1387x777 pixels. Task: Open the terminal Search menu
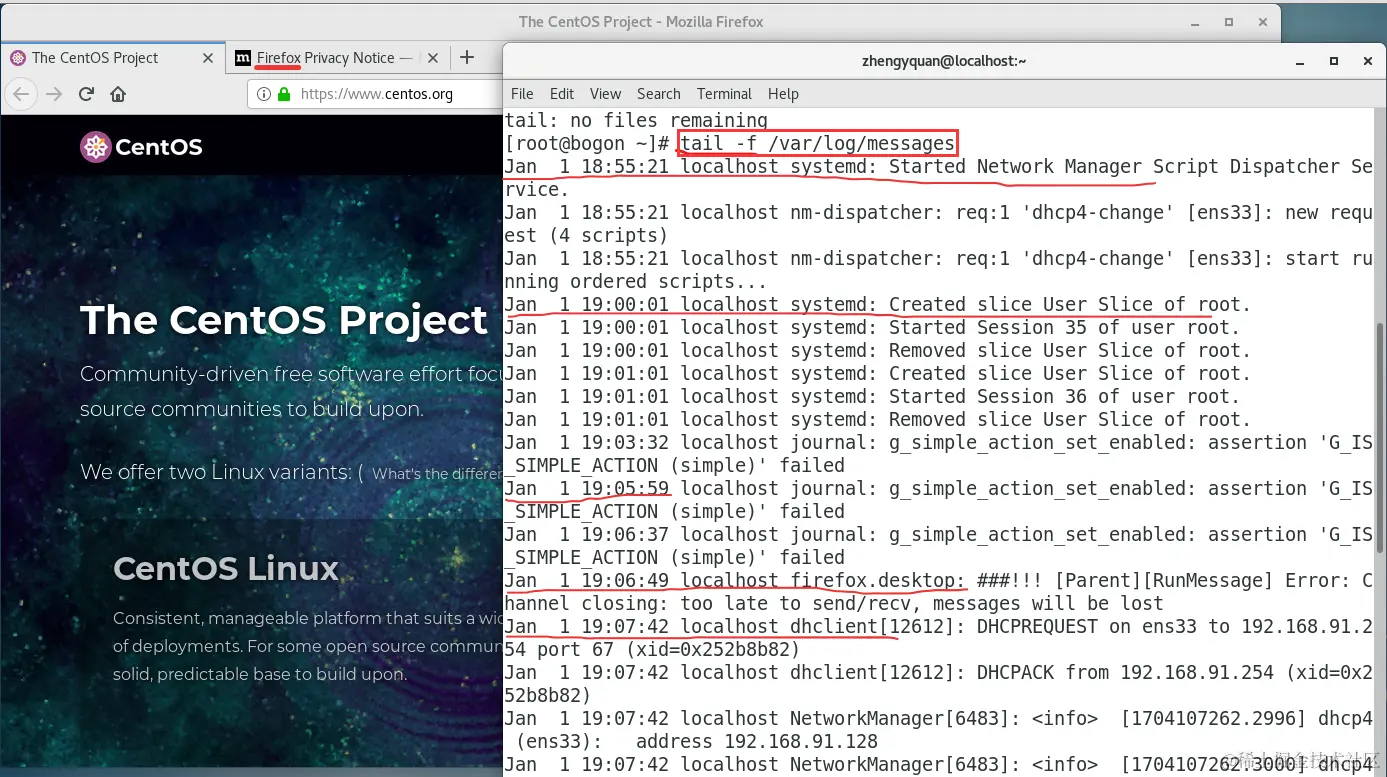click(658, 94)
